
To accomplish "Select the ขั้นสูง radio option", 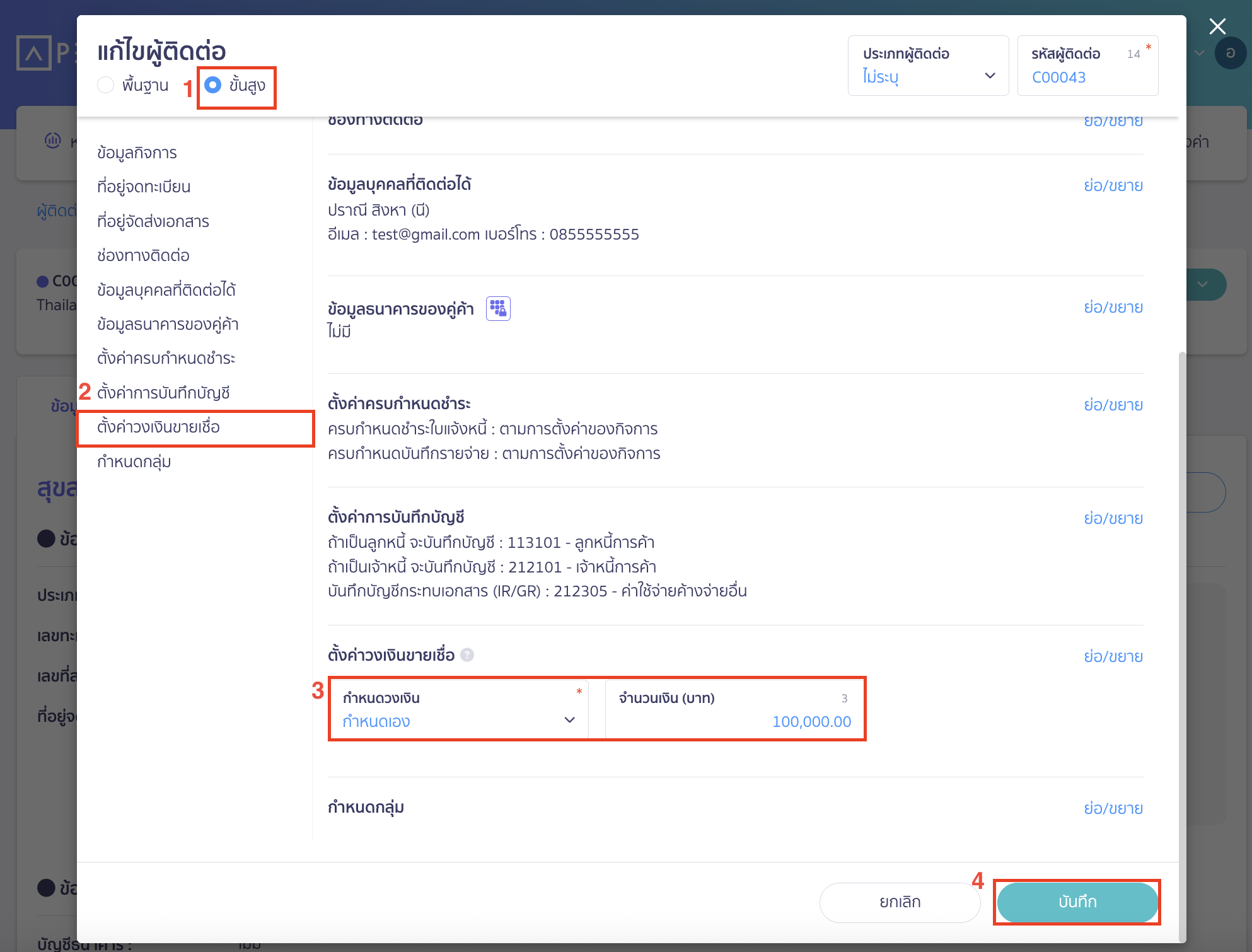I will 212,84.
